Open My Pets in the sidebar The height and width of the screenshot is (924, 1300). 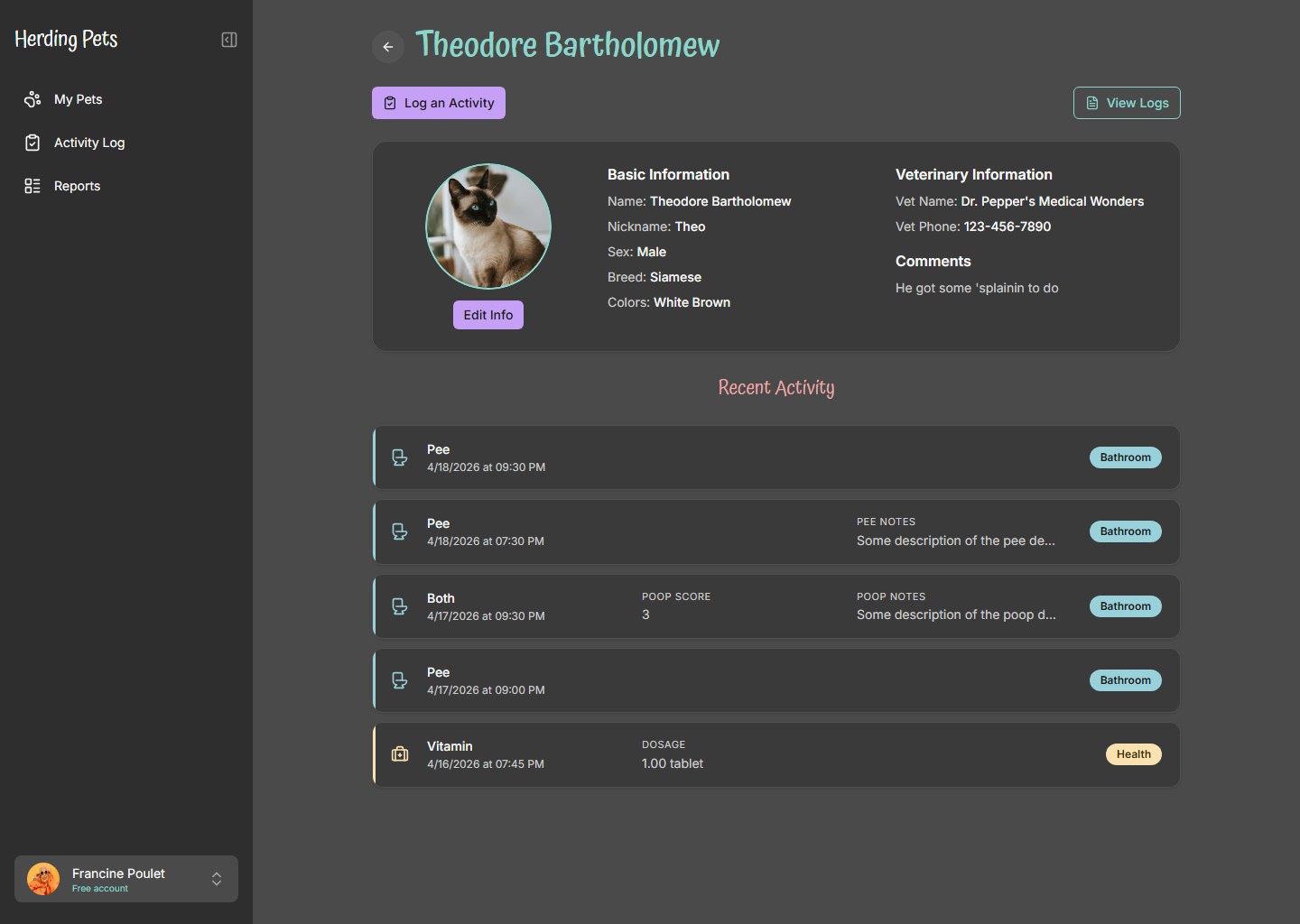pos(126,99)
